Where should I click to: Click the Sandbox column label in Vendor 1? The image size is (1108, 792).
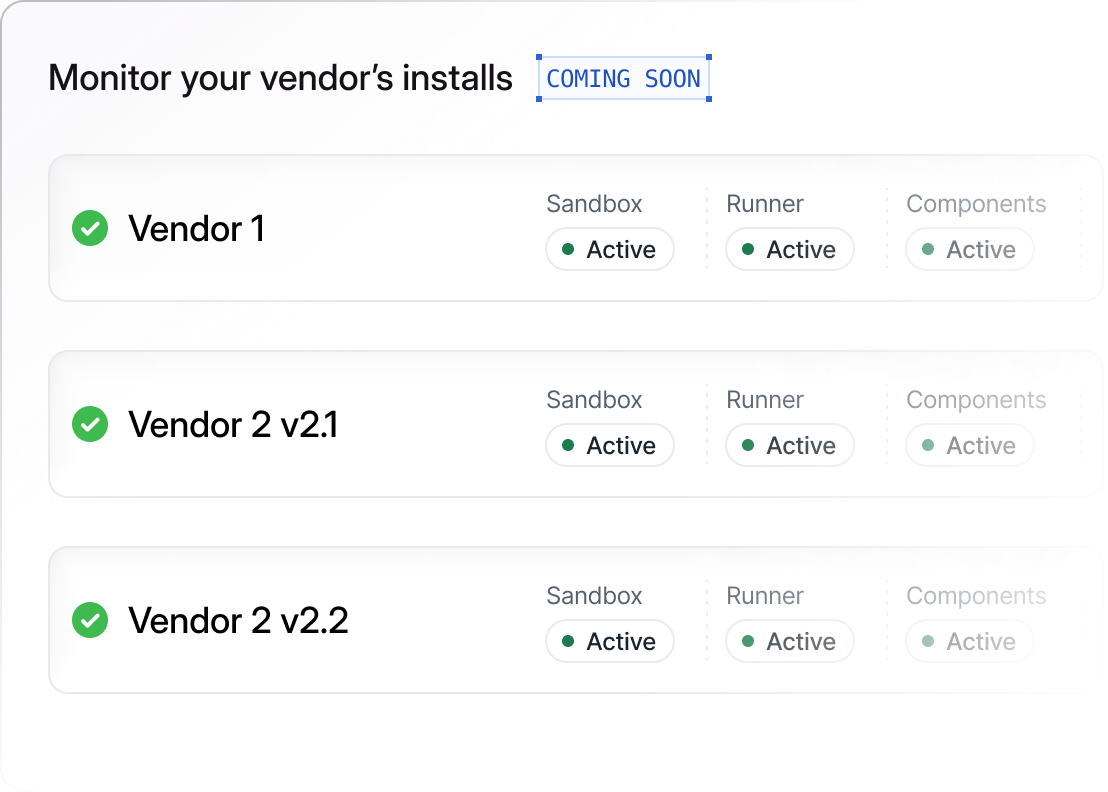(x=594, y=204)
